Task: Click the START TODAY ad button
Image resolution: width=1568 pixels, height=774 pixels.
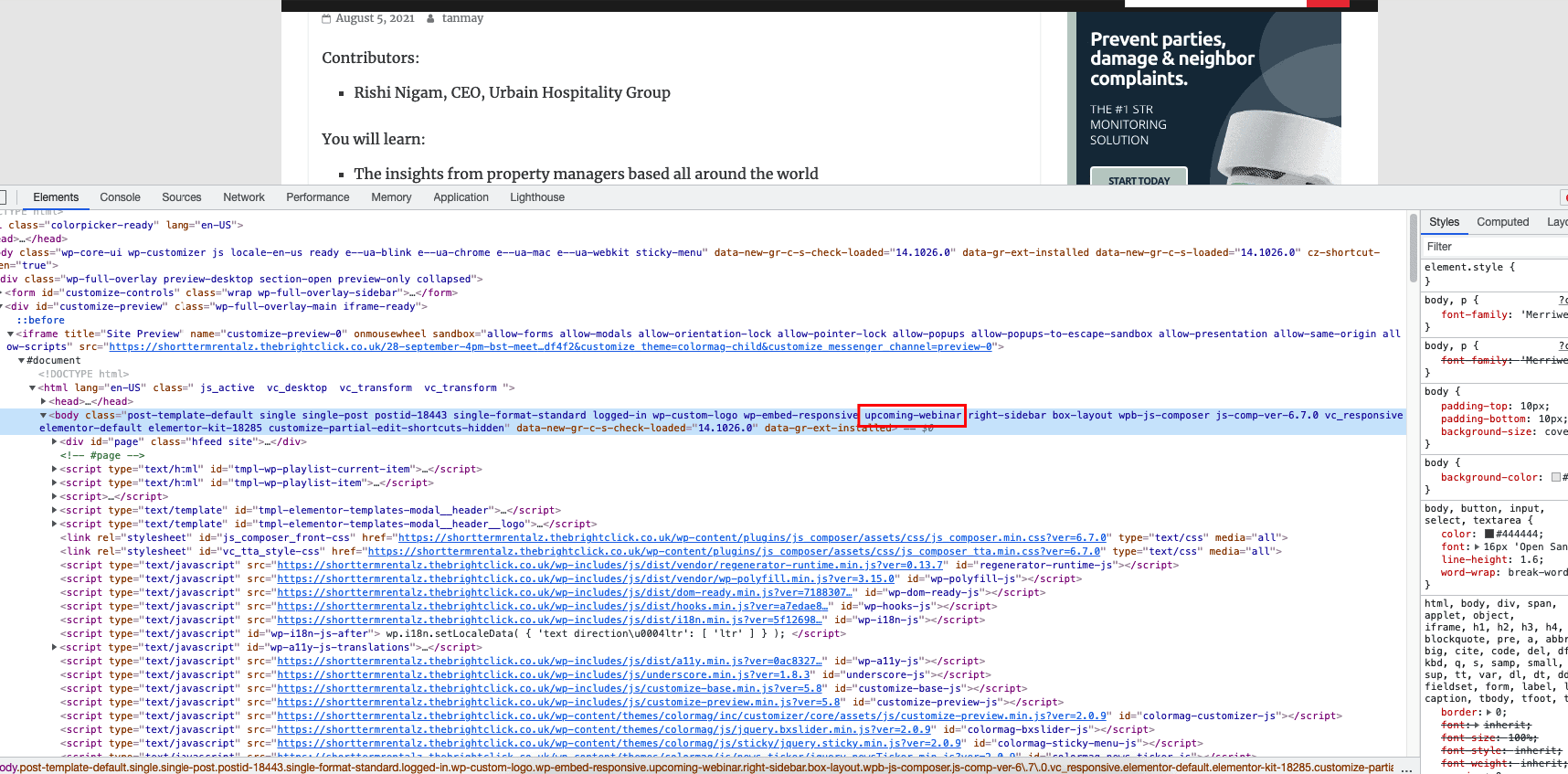Action: click(1139, 177)
